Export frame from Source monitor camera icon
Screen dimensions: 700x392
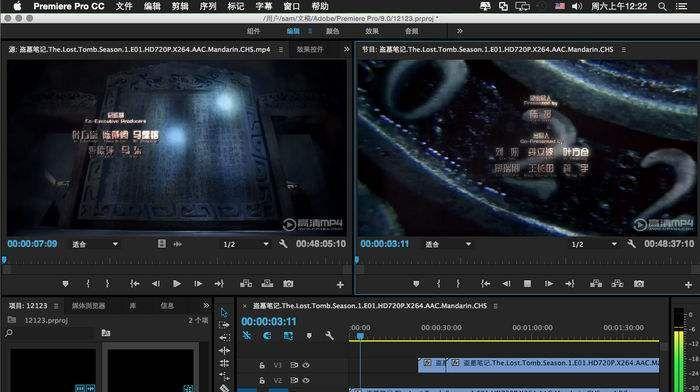[x=288, y=284]
